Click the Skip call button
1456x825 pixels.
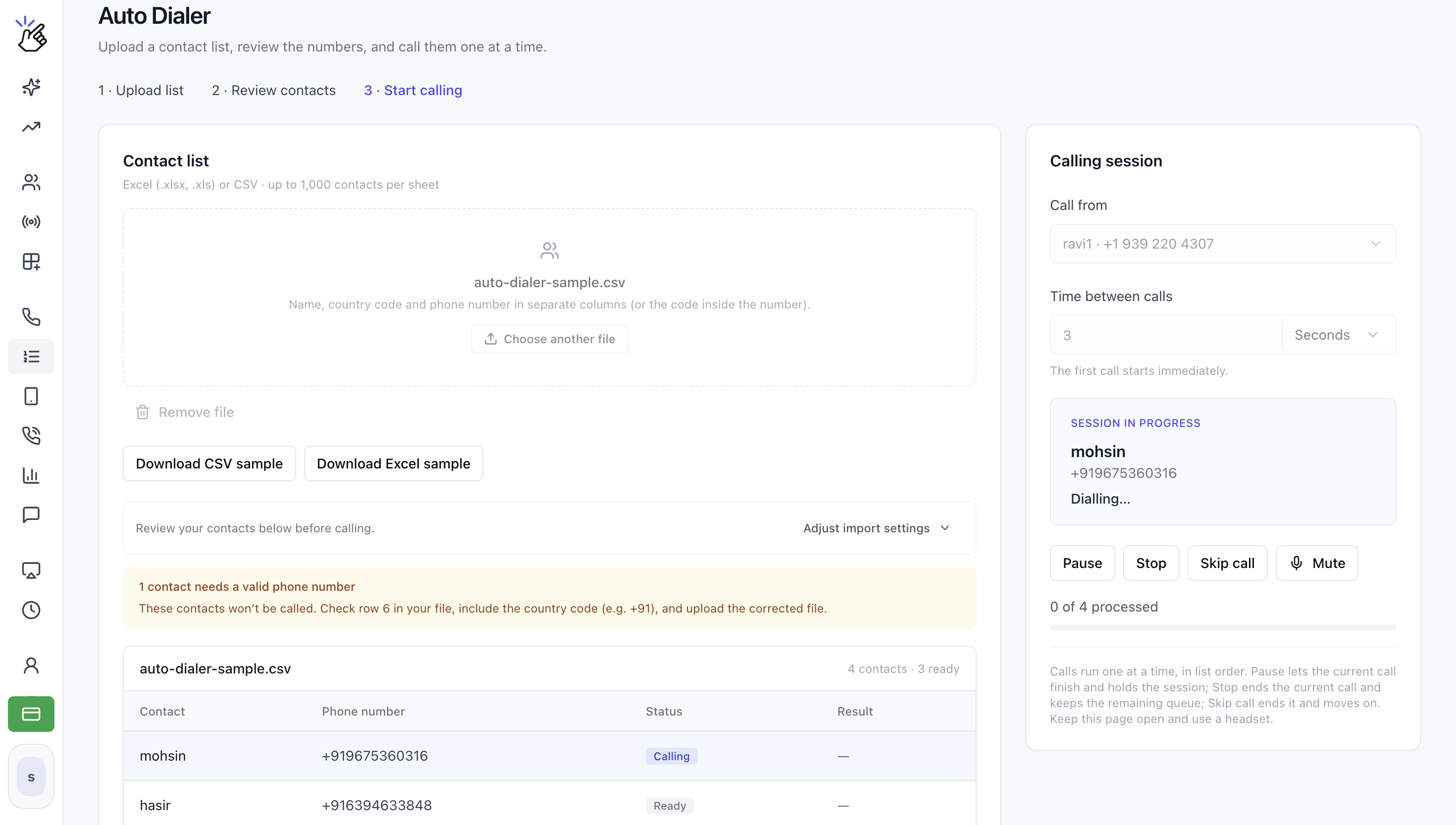click(x=1227, y=563)
